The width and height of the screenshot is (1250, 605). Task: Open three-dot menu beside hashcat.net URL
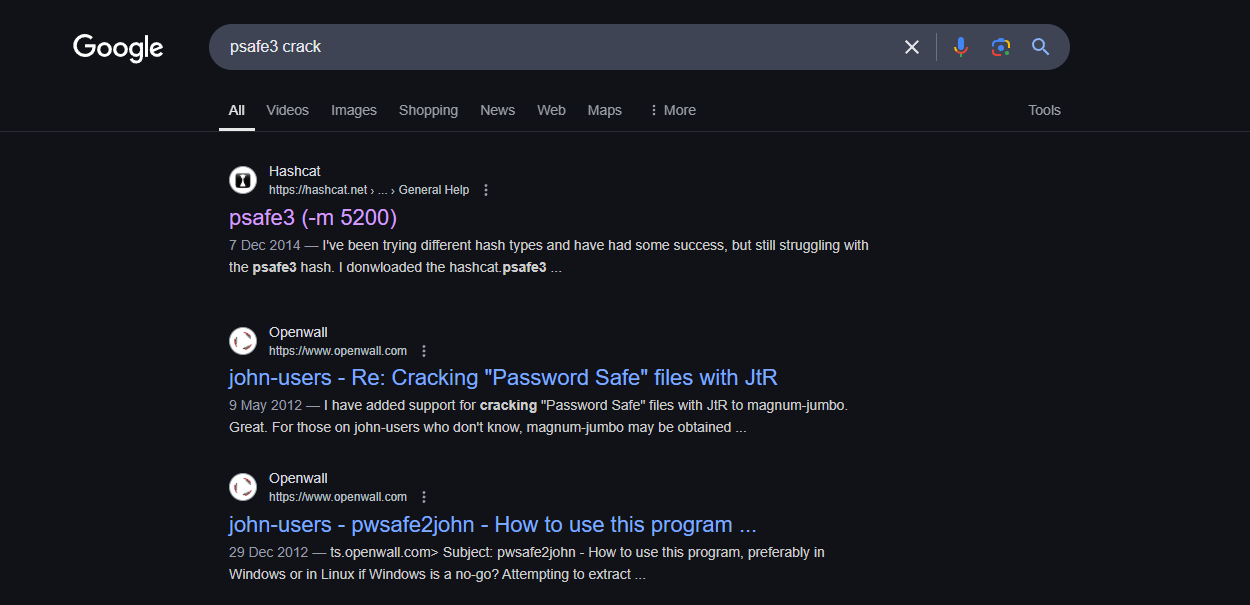486,190
